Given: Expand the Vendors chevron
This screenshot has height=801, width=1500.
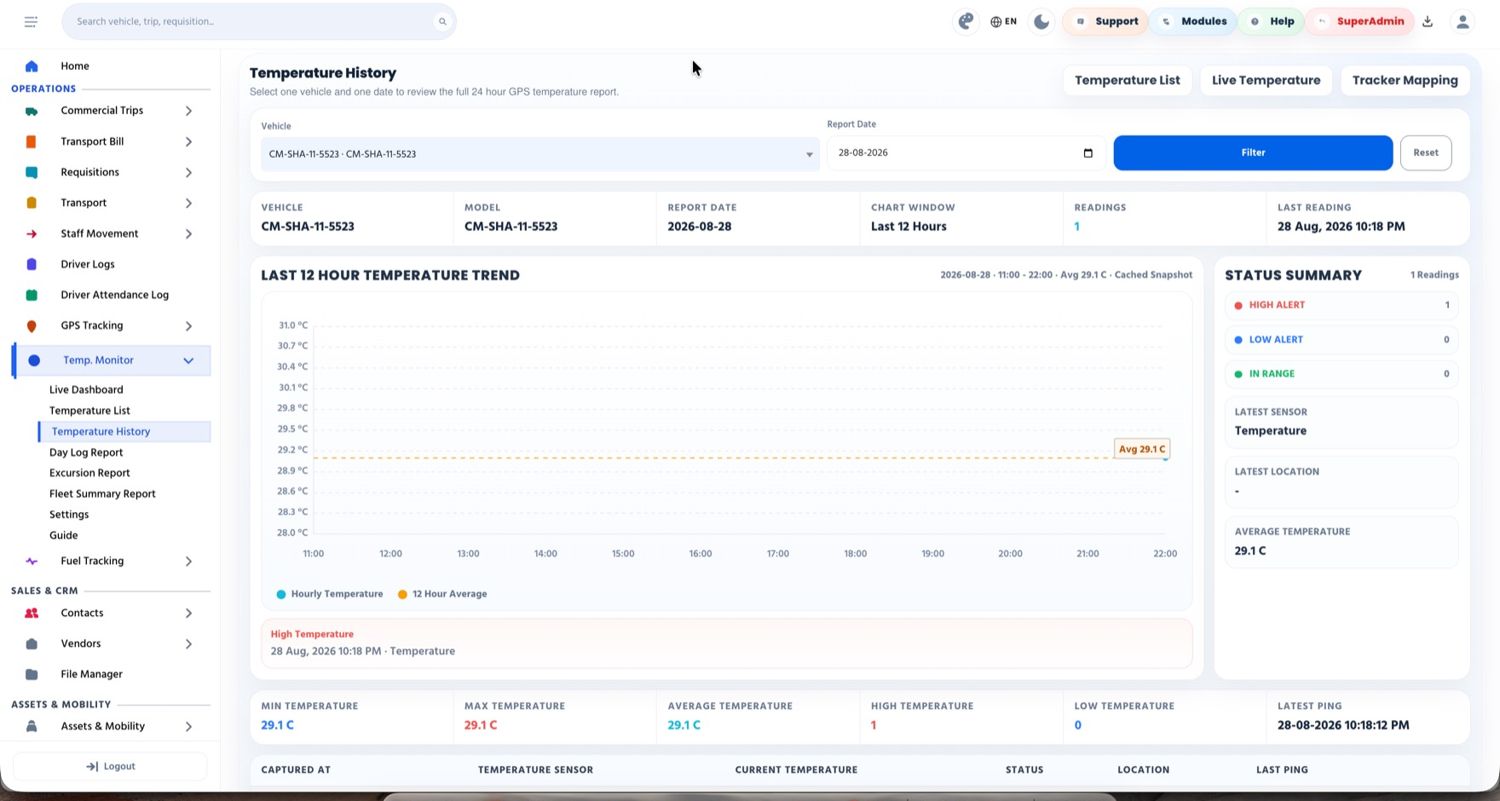Looking at the screenshot, I should click(x=188, y=644).
